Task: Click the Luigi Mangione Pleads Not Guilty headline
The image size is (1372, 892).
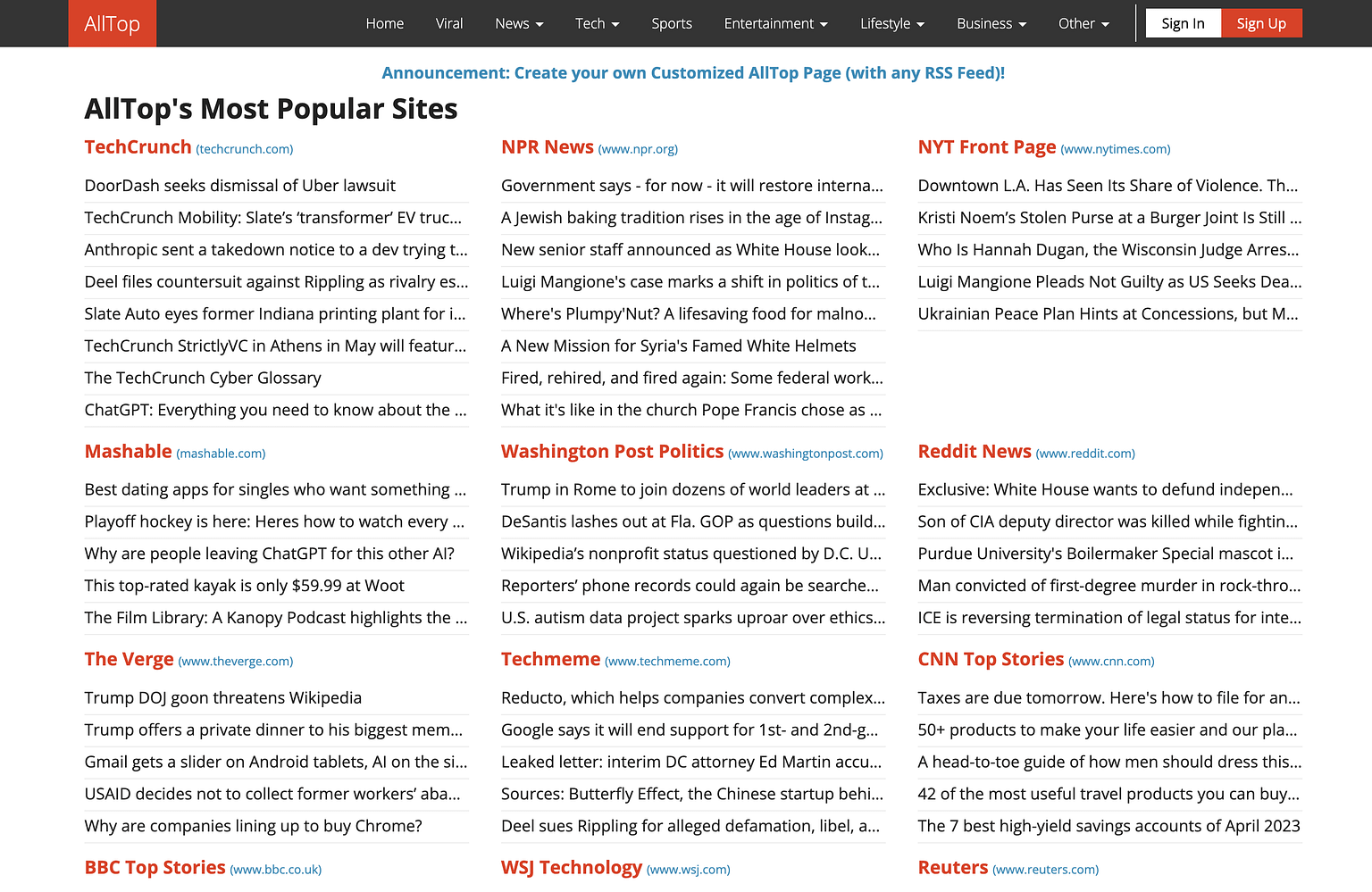Action: pos(1109,281)
